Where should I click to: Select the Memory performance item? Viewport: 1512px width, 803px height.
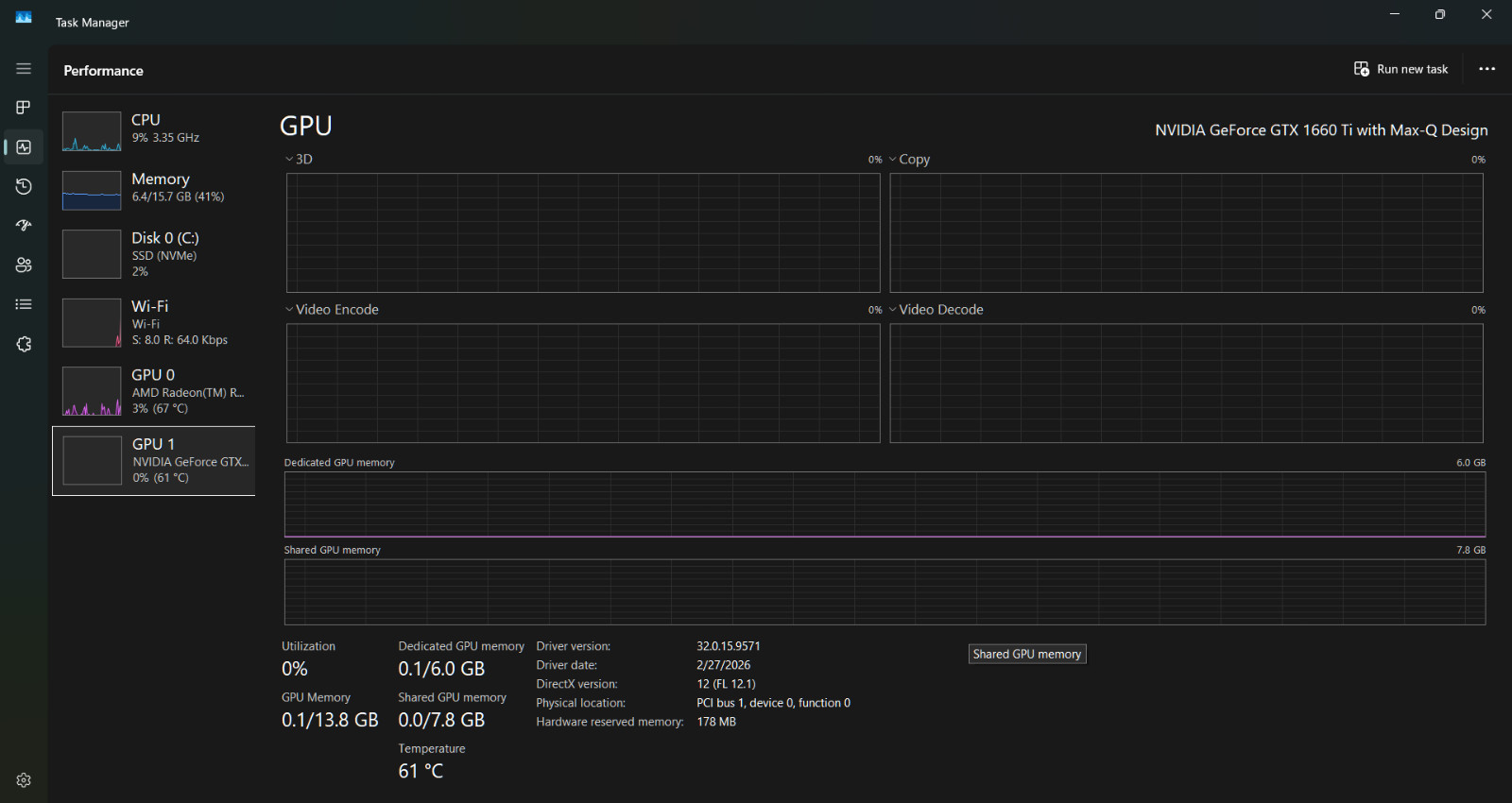click(153, 189)
